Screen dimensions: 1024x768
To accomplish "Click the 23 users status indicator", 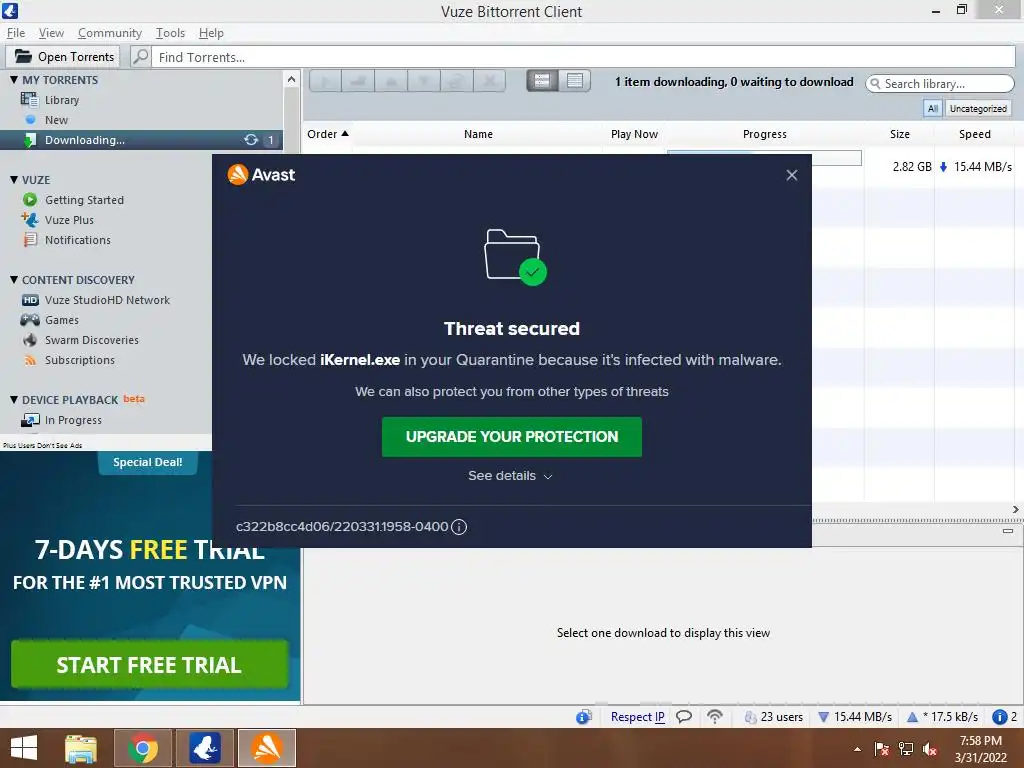I will coord(774,716).
